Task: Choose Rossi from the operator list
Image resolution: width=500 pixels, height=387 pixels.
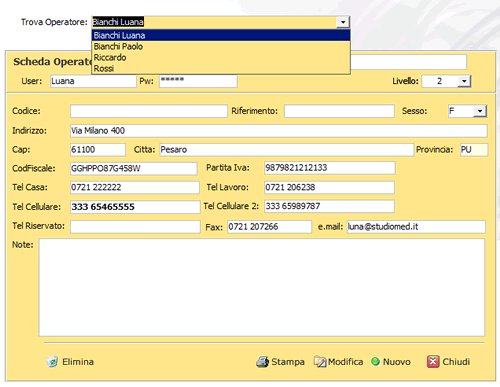Action: tap(221, 68)
